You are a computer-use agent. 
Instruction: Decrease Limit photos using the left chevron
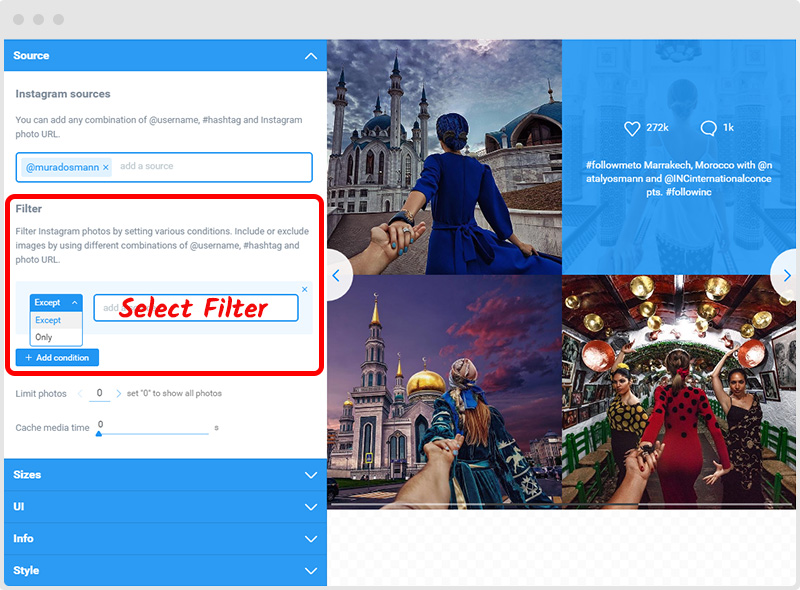click(78, 394)
